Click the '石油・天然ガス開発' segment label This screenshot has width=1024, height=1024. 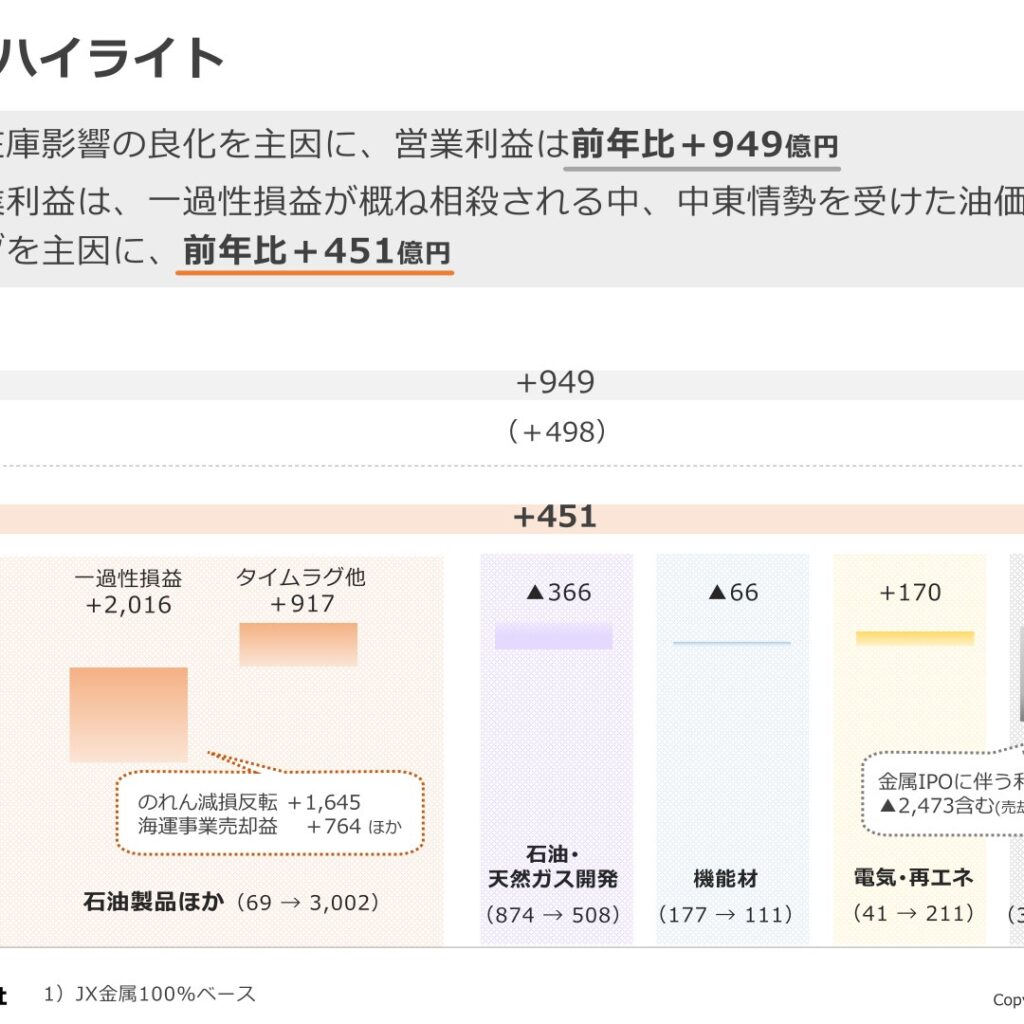(552, 867)
